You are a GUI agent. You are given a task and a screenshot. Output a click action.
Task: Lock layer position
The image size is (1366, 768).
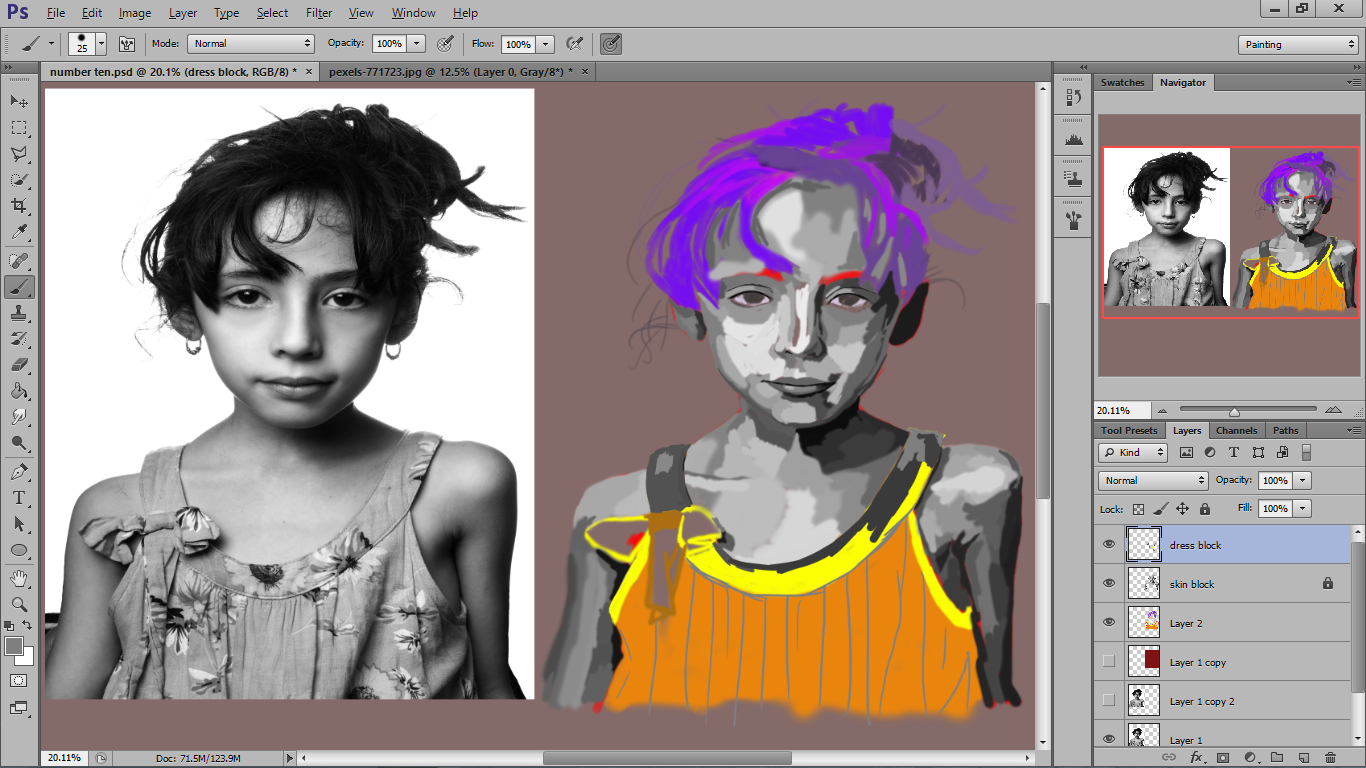point(1182,508)
